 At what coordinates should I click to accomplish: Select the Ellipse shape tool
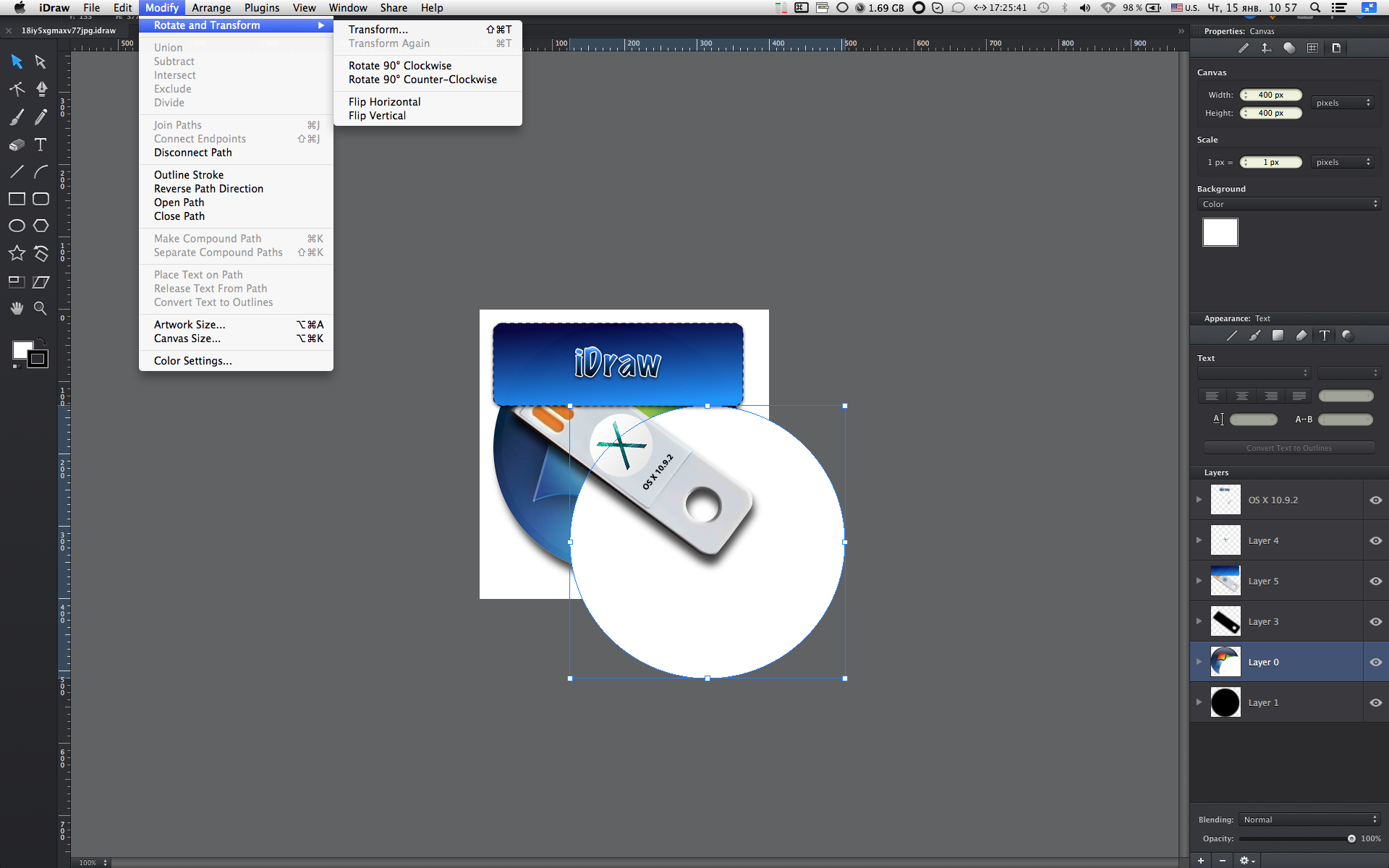[17, 226]
